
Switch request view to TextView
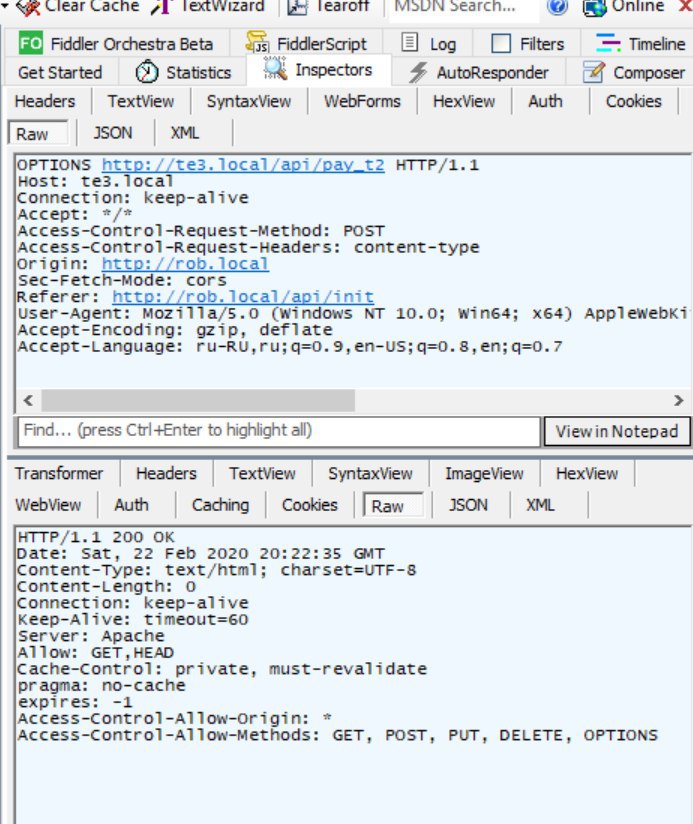pyautogui.click(x=141, y=101)
